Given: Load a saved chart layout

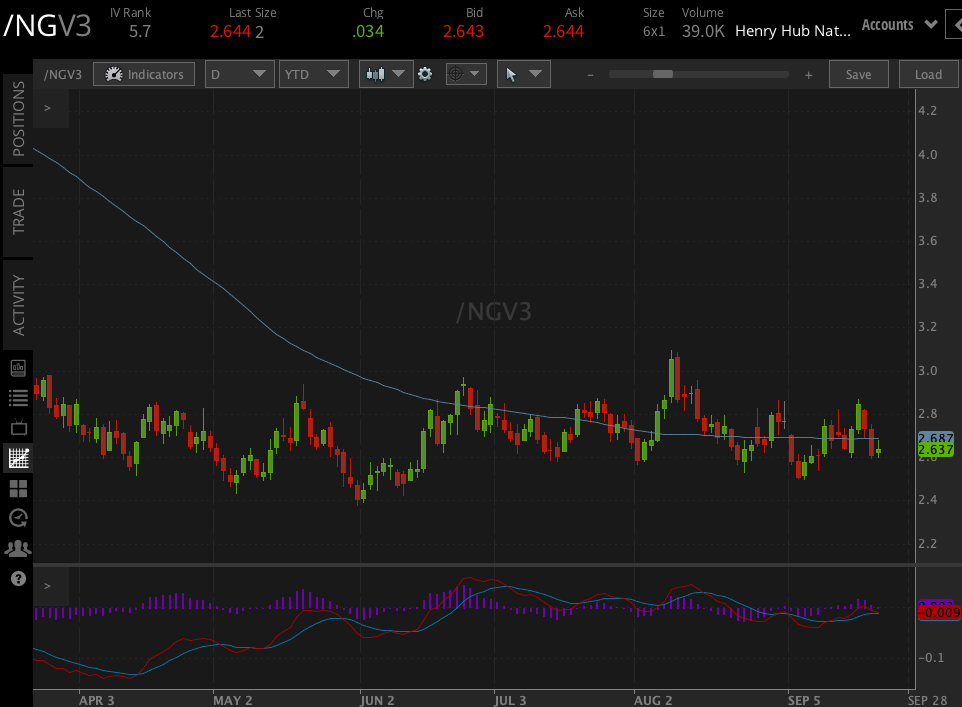Looking at the screenshot, I should [928, 73].
